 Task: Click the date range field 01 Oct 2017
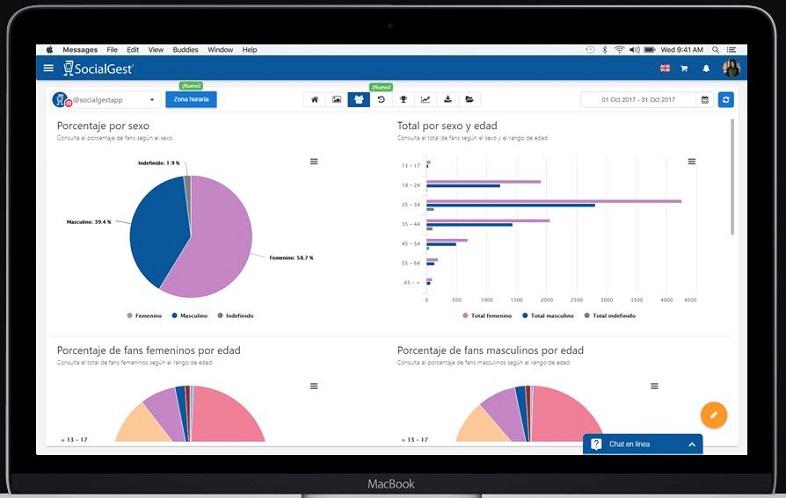638,99
